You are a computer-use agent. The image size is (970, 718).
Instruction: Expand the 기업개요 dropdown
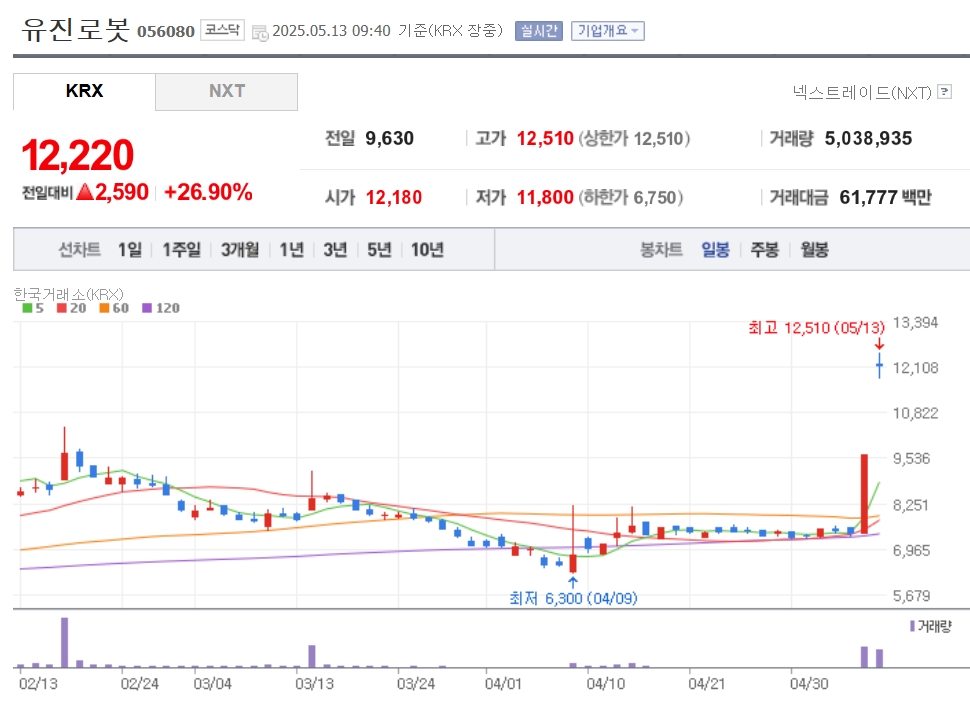pos(608,31)
